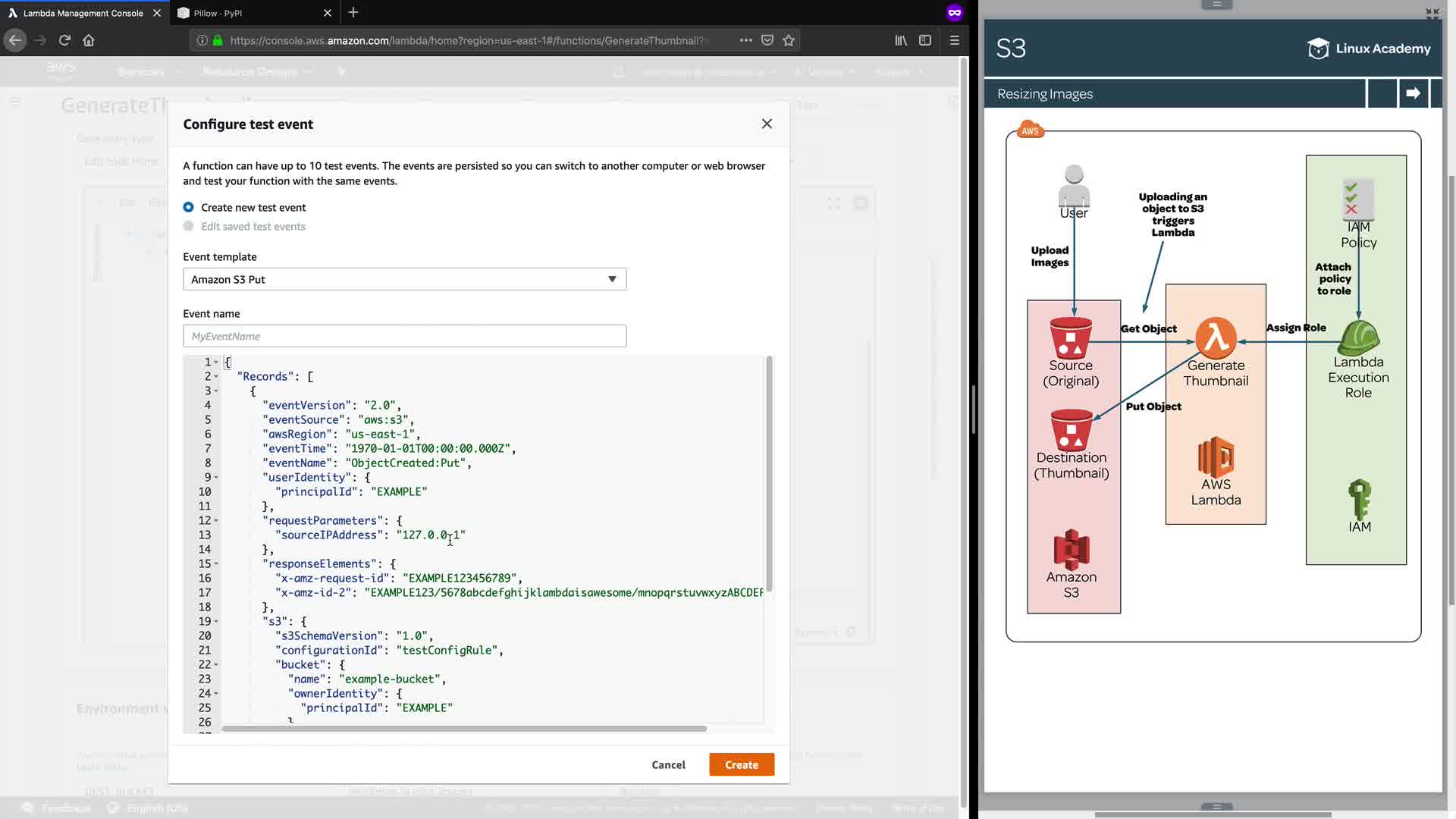This screenshot has height=819, width=1456.
Task: Reload the page with browser refresh icon
Action: click(x=64, y=40)
